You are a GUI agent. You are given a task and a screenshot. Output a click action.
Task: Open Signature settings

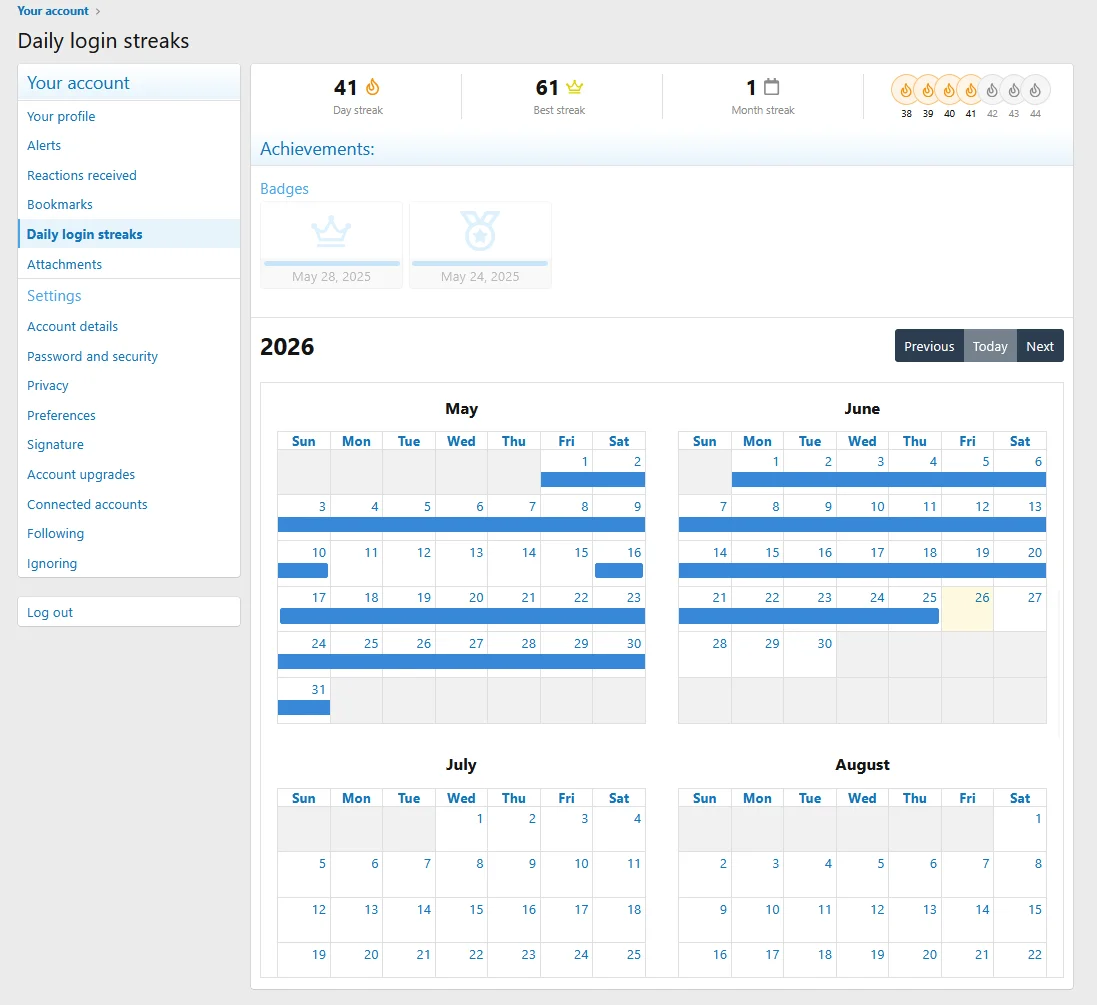point(129,444)
